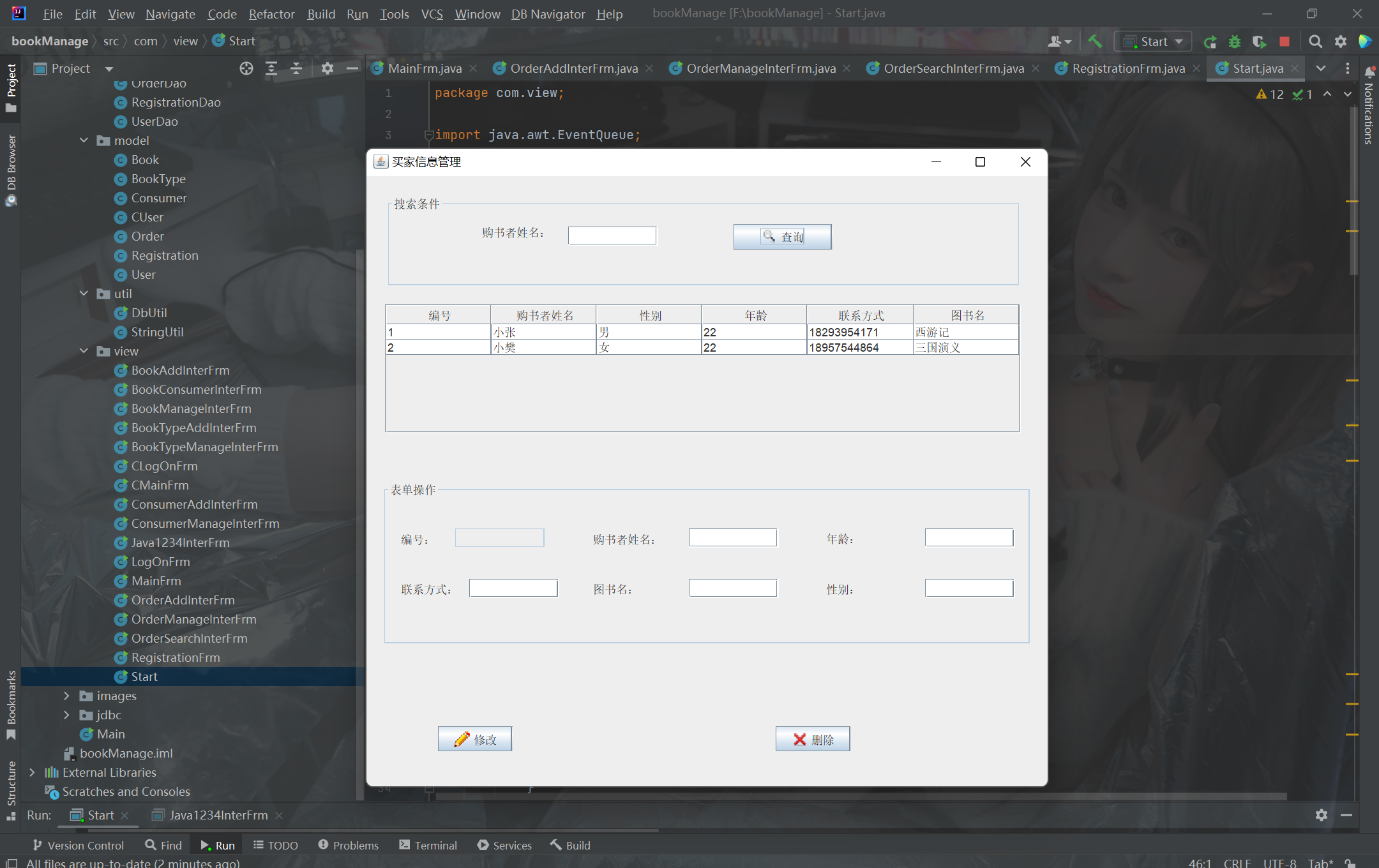Collapse the model folder

pyautogui.click(x=84, y=140)
